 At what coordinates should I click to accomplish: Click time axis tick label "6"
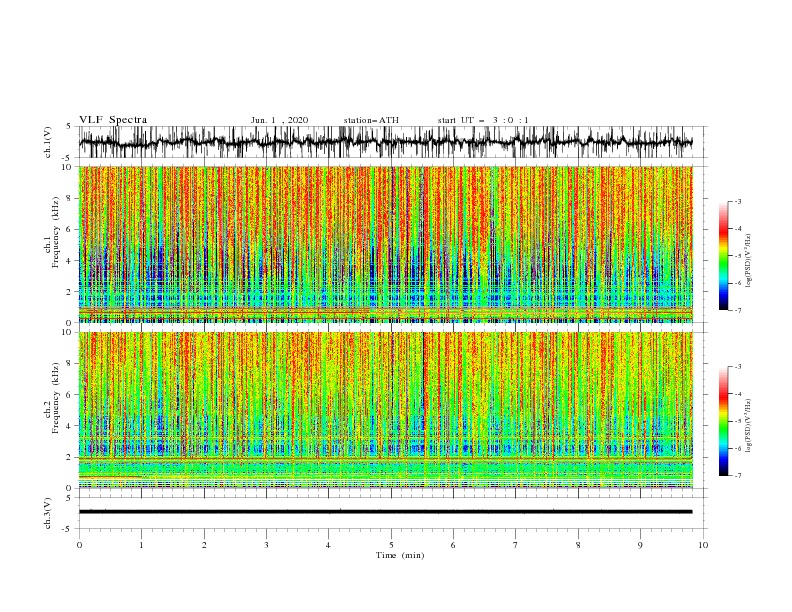click(x=453, y=545)
